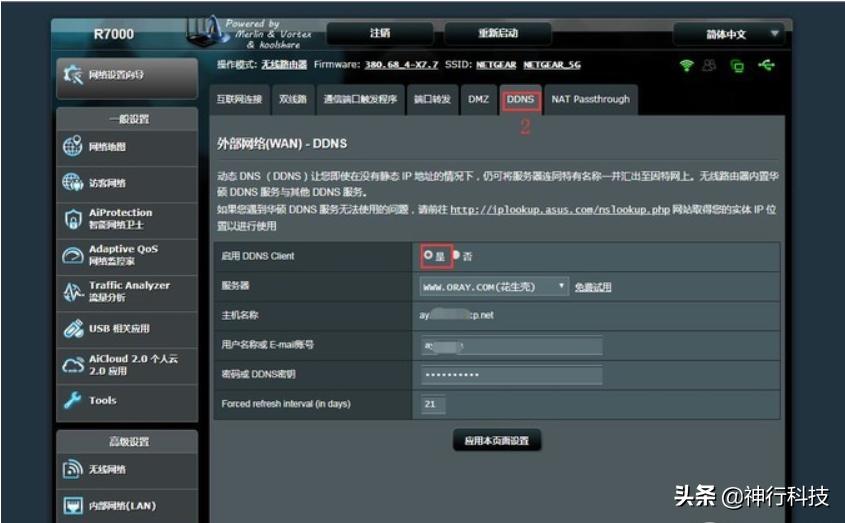Image resolution: width=845 pixels, height=523 pixels.
Task: Click the router logo image
Action: [207, 31]
